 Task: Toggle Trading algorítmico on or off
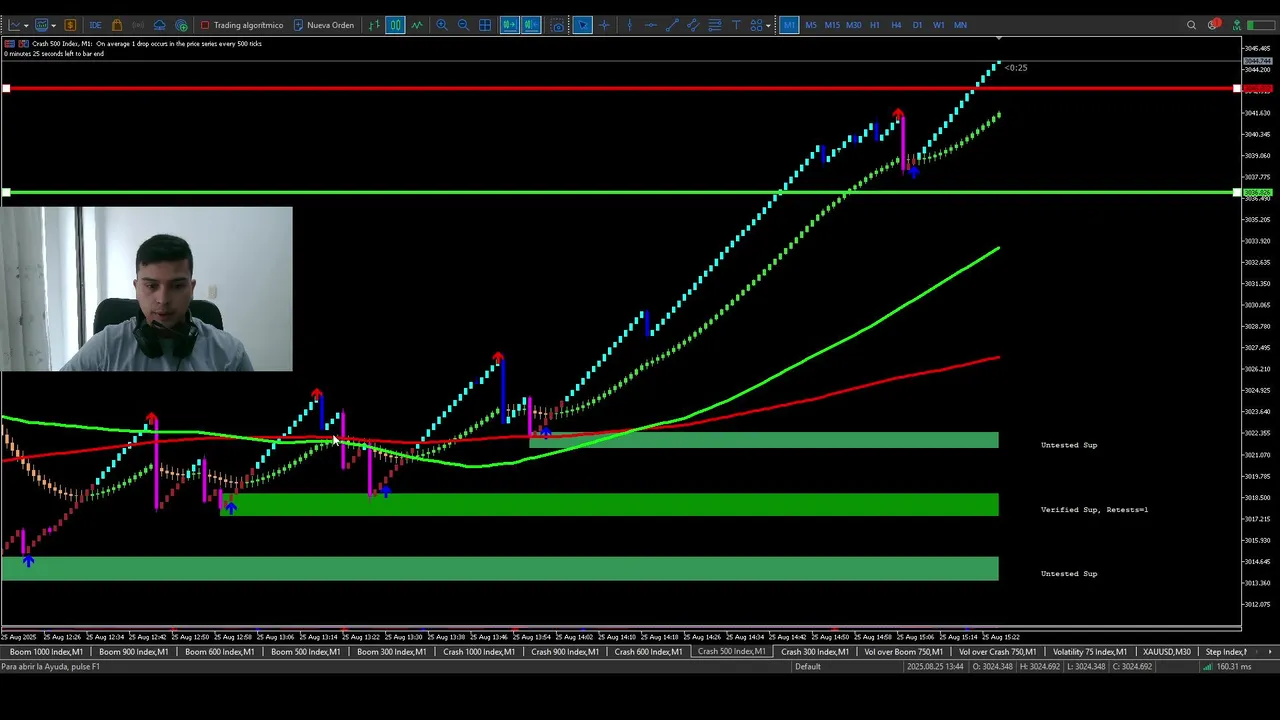click(x=241, y=25)
